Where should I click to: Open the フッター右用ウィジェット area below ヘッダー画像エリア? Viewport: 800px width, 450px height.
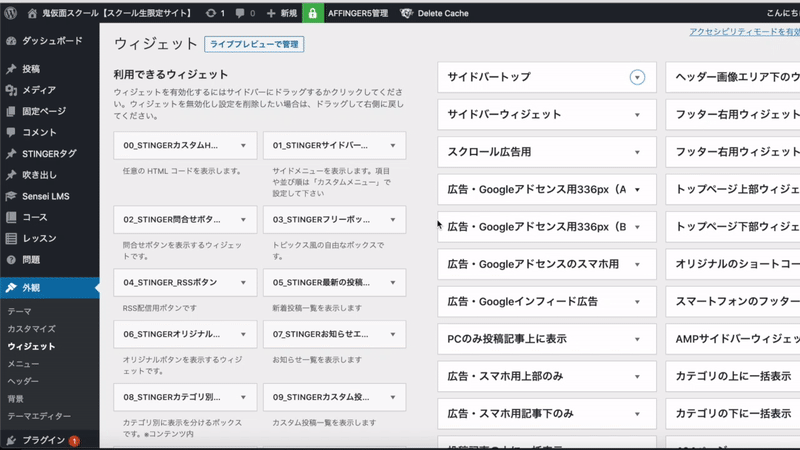click(x=733, y=115)
